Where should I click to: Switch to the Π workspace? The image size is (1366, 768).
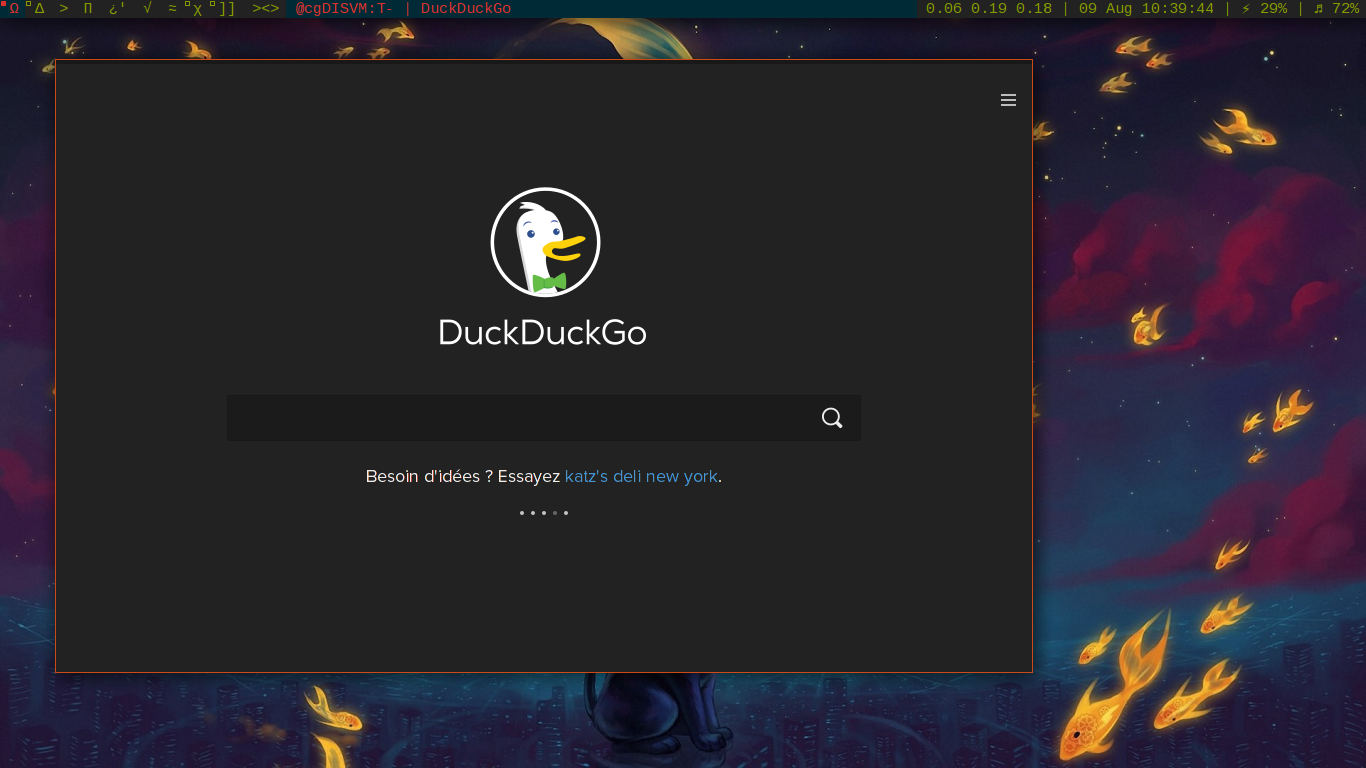click(88, 9)
